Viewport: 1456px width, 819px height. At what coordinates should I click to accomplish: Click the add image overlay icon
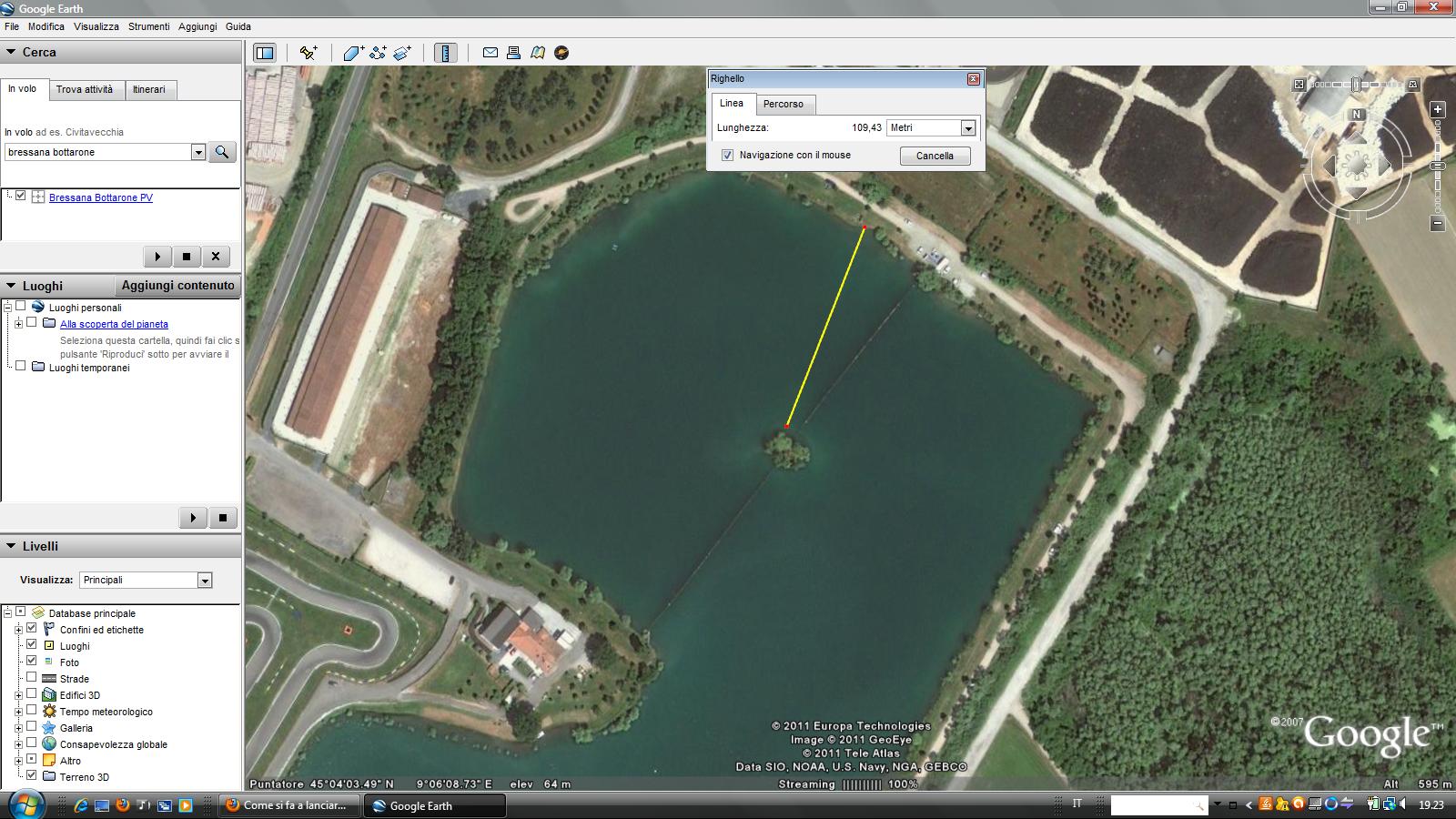coord(402,53)
